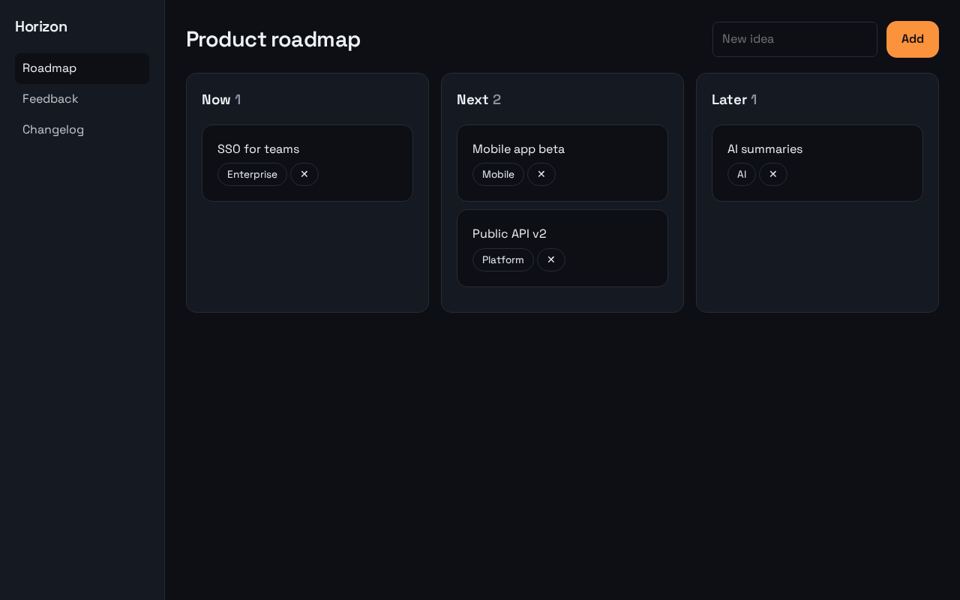Remove the SSO for teams card
960x600 pixels.
(x=304, y=174)
